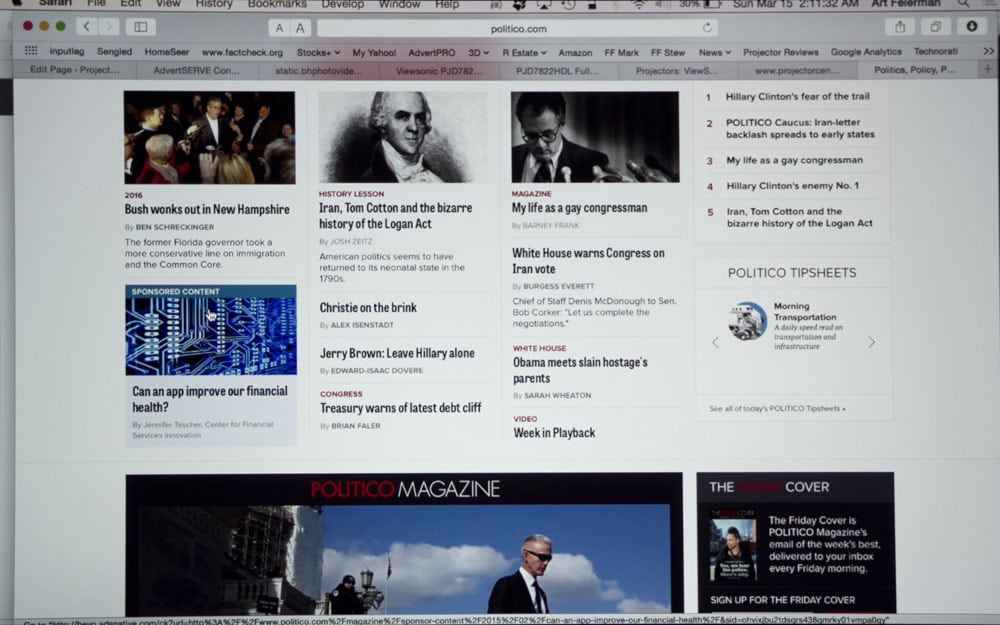Open the History menu

pos(214,4)
